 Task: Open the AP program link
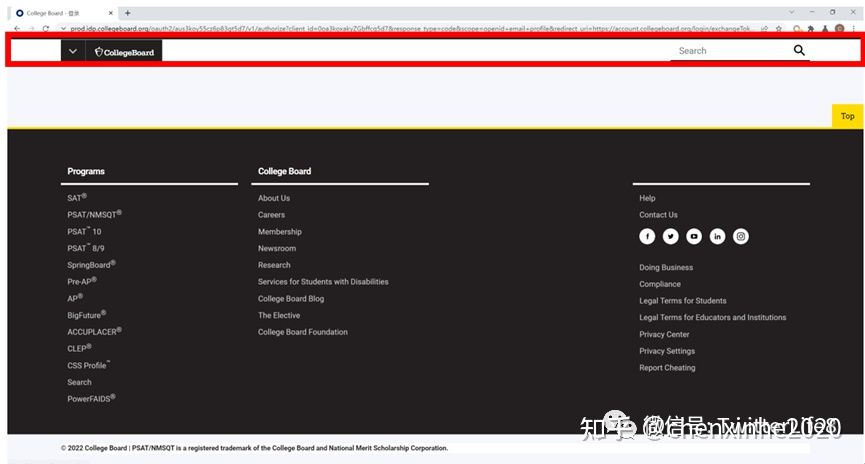(x=75, y=298)
